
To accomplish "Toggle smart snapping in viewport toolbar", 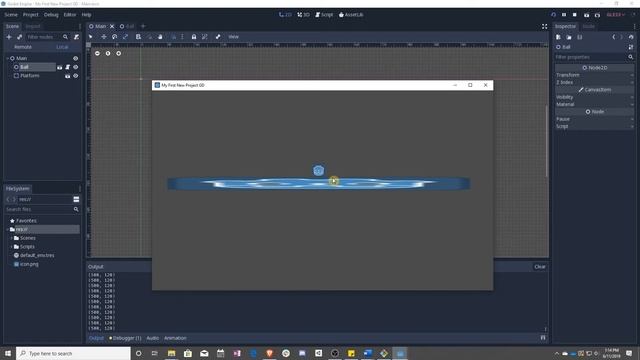I will tap(173, 37).
